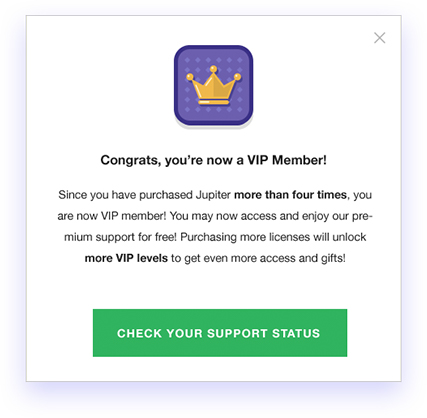Click the word 'gifts!' at message end
Image resolution: width=427 pixels, height=418 pixels.
[x=333, y=258]
